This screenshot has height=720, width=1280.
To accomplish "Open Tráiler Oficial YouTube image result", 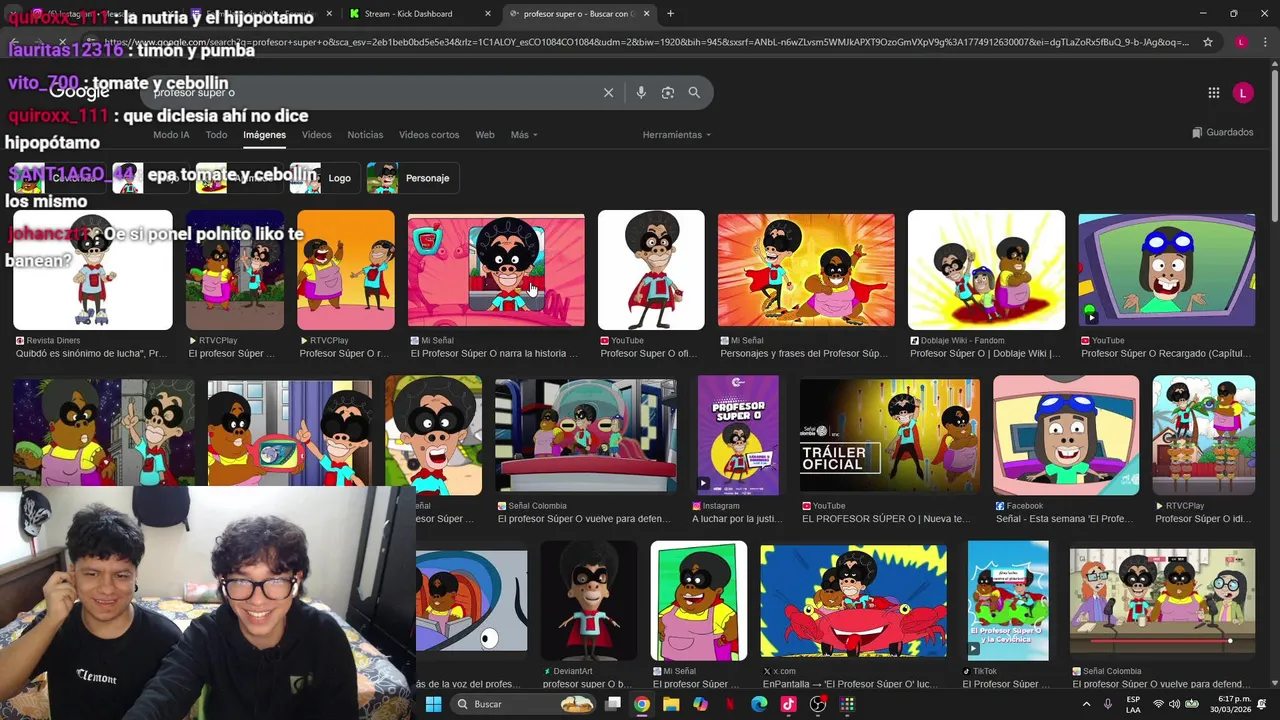I will 890,436.
